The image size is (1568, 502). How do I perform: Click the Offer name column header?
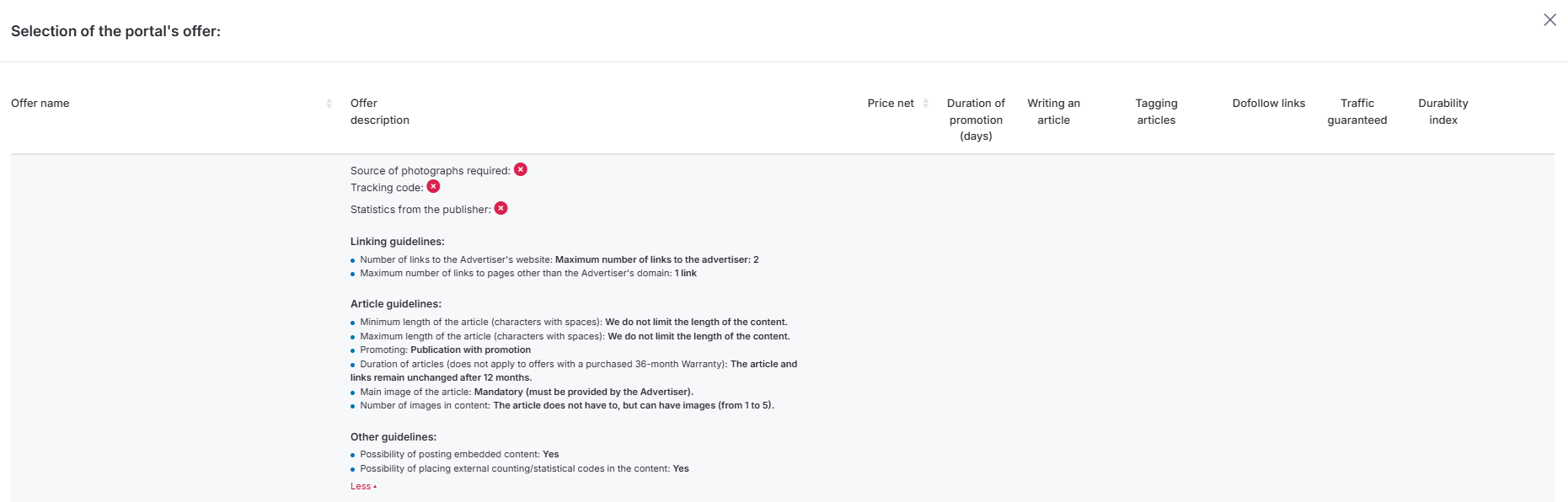40,104
